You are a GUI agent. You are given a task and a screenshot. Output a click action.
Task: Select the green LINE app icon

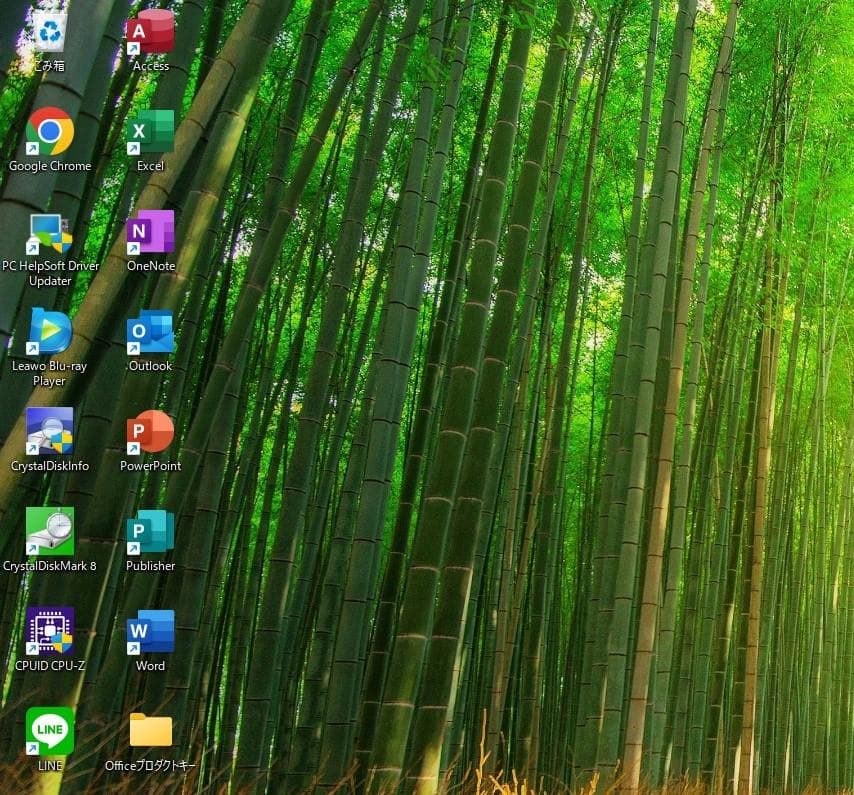[49, 731]
